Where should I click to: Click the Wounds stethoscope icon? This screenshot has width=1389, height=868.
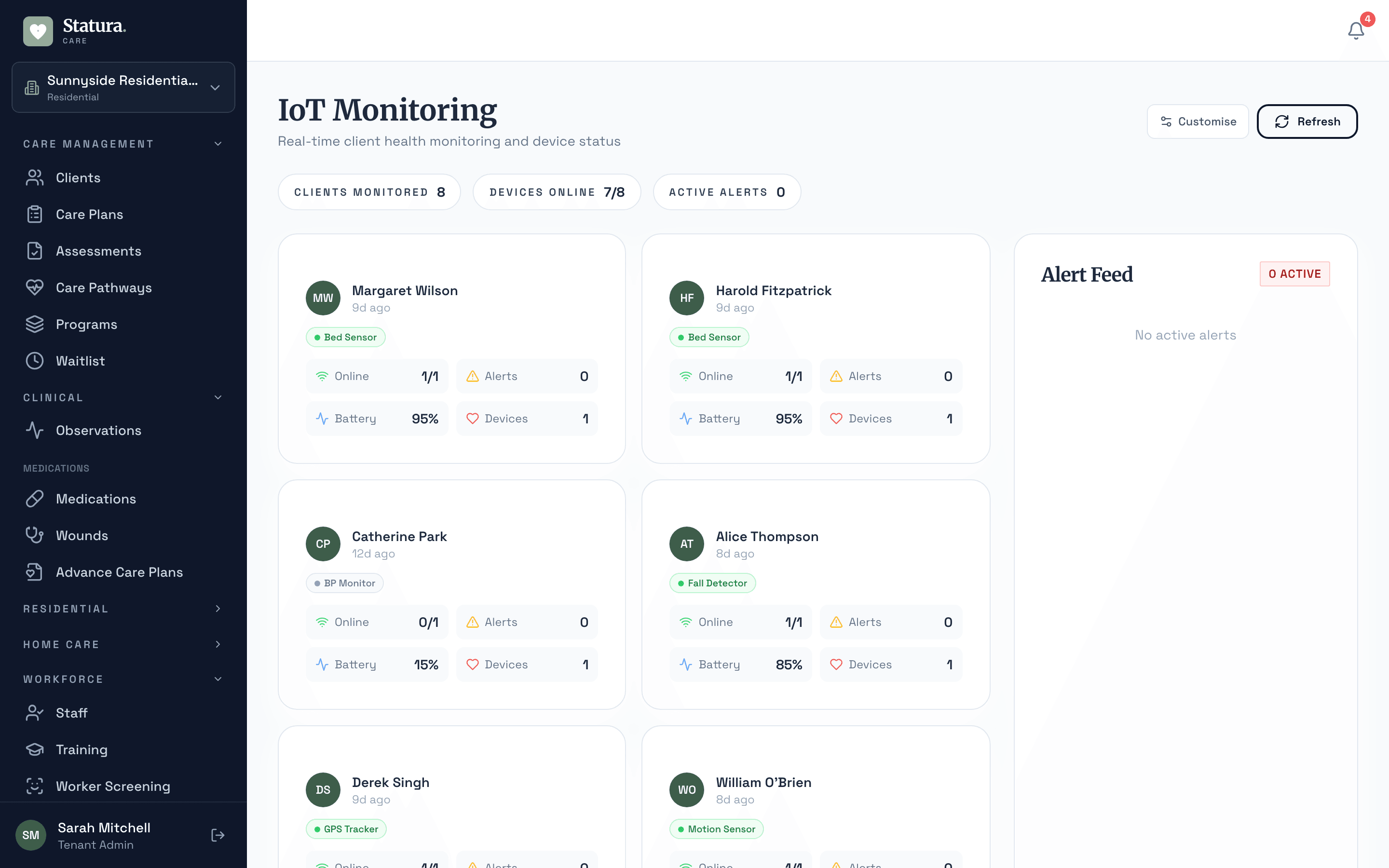pyautogui.click(x=34, y=536)
